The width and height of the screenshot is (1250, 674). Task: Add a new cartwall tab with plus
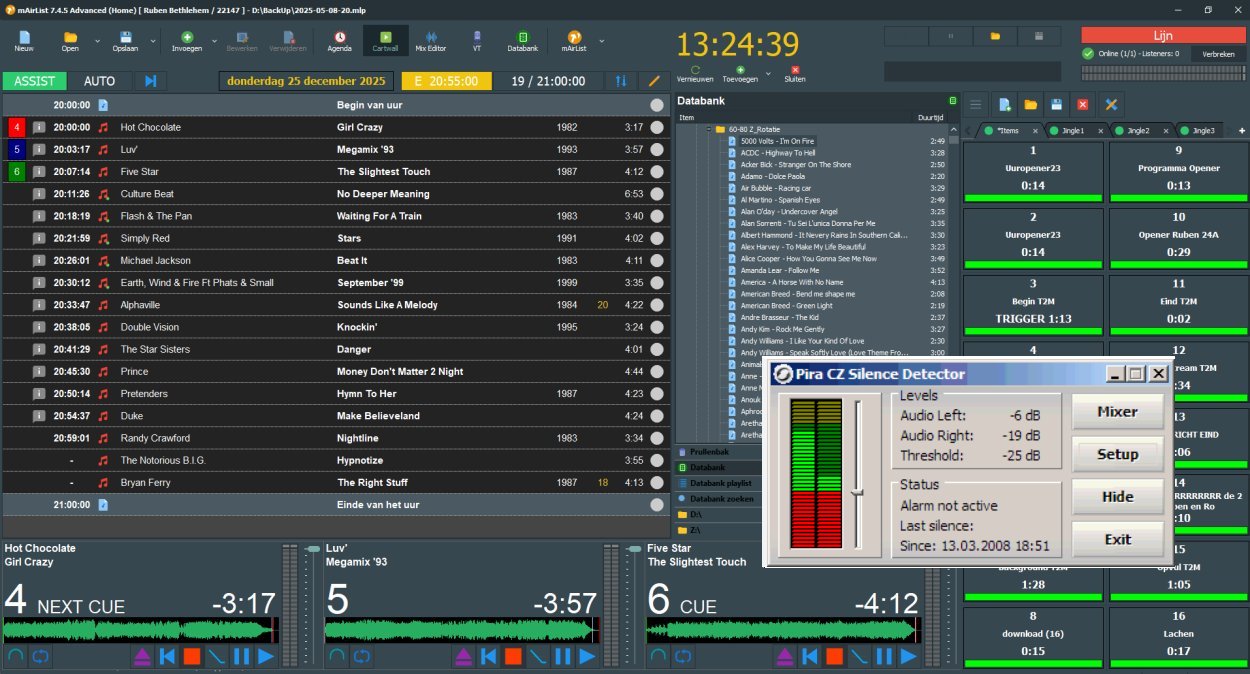pos(1242,130)
